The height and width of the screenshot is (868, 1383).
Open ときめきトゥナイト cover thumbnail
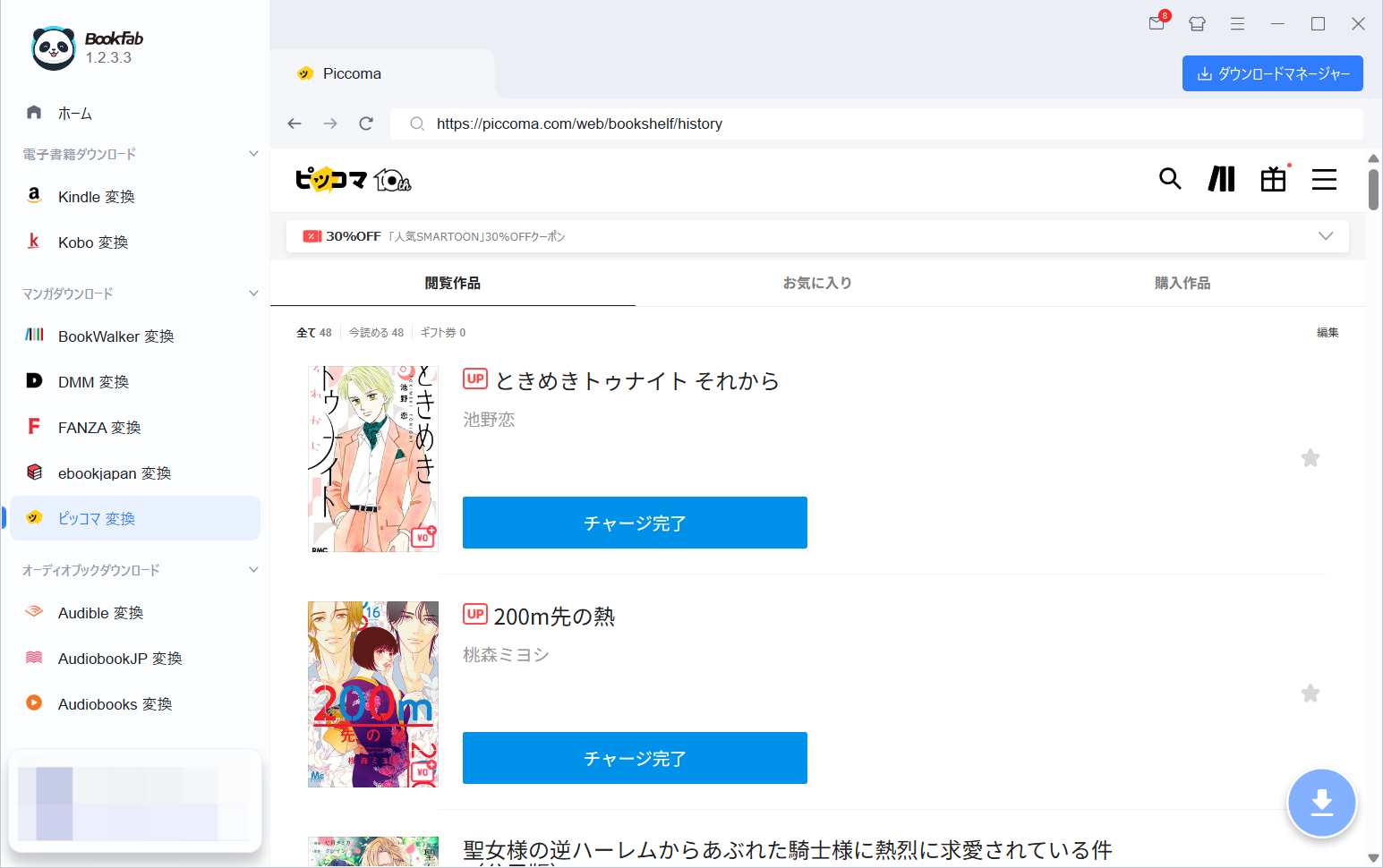pyautogui.click(x=373, y=459)
